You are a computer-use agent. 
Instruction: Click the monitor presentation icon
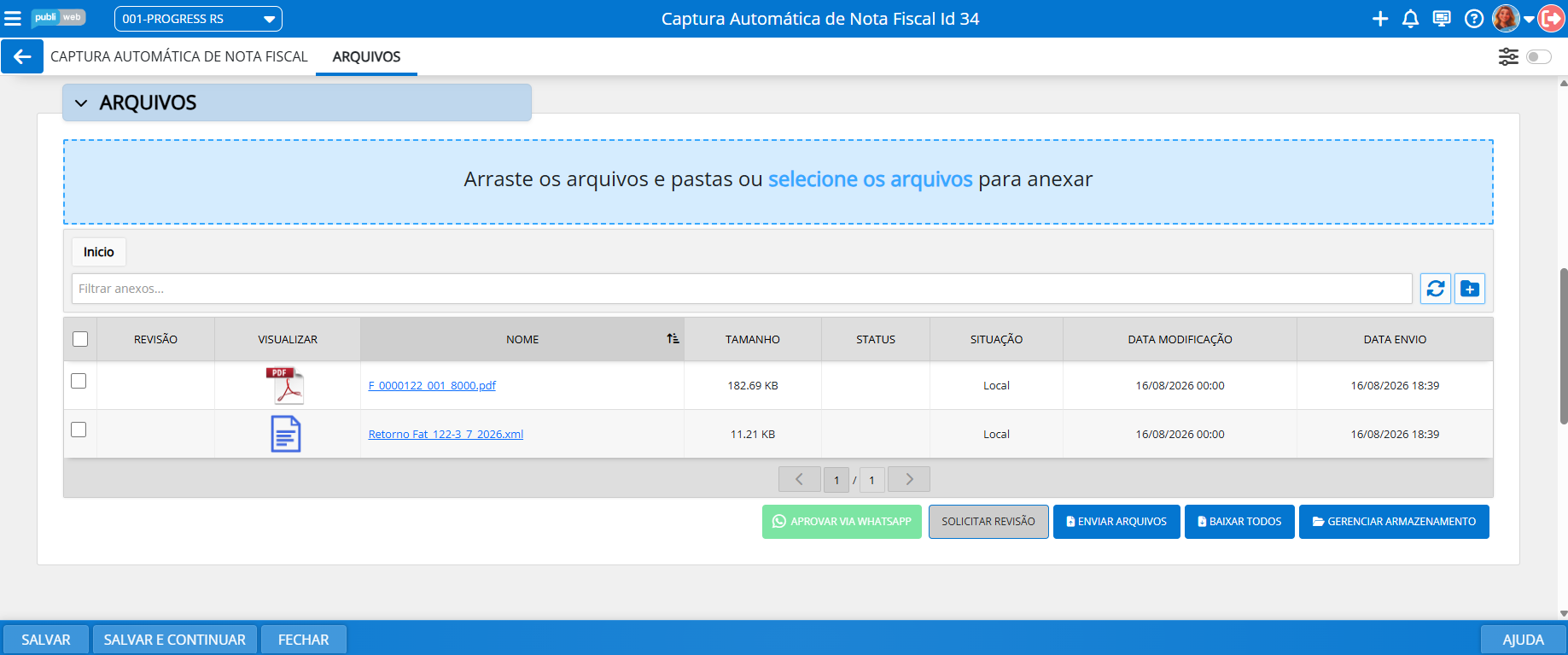(x=1442, y=19)
